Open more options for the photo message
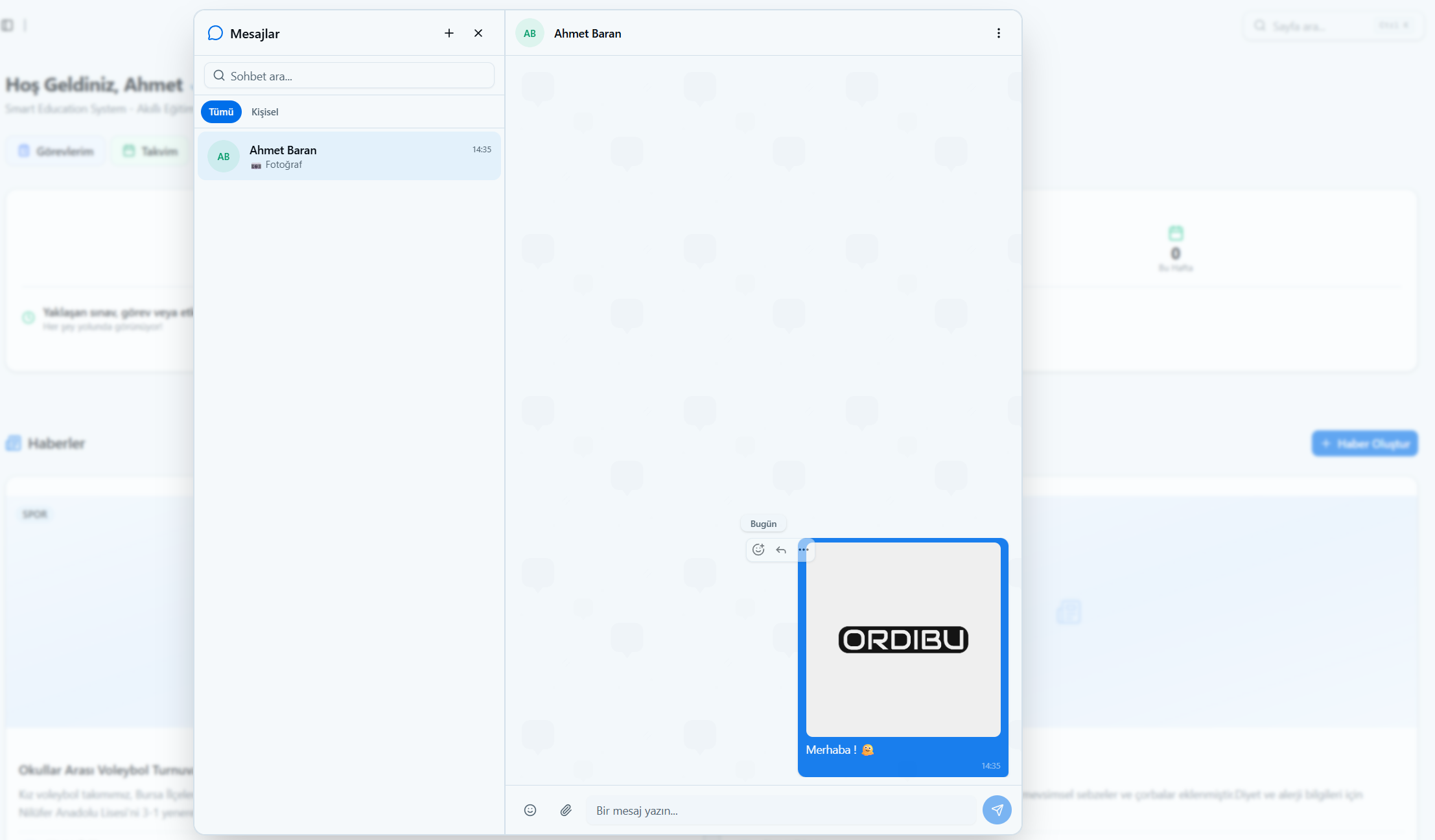Screen dimensions: 1435x840 (803, 550)
